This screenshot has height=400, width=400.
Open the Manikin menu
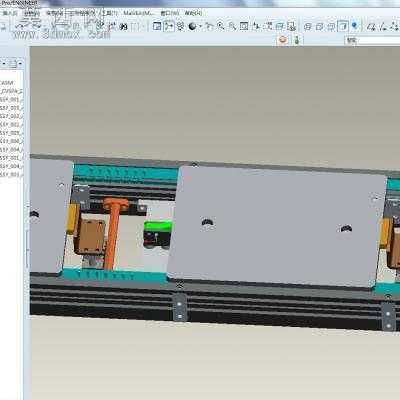tap(138, 13)
